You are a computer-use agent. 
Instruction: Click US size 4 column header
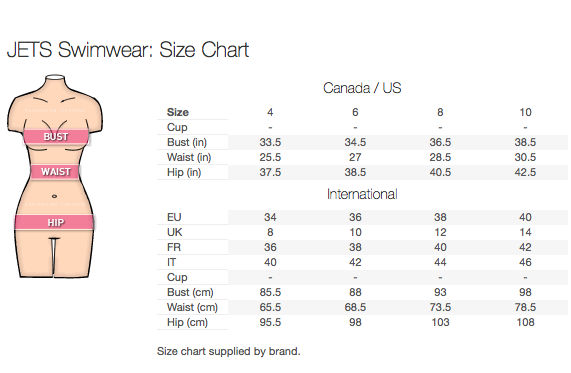270,112
